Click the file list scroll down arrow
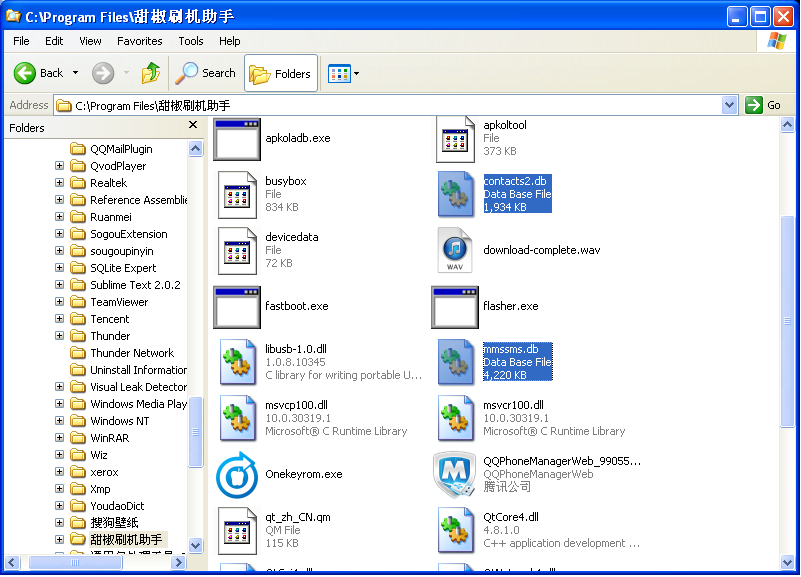The height and width of the screenshot is (577, 801). pos(787,563)
